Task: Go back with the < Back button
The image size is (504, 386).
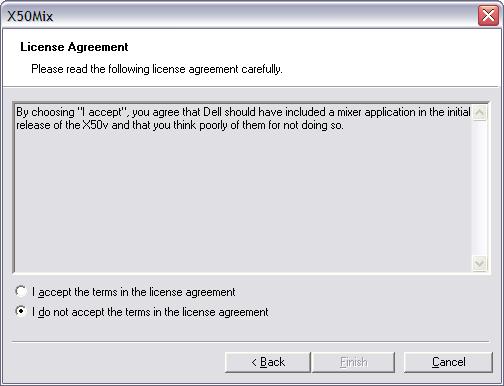Action: pyautogui.click(x=268, y=362)
